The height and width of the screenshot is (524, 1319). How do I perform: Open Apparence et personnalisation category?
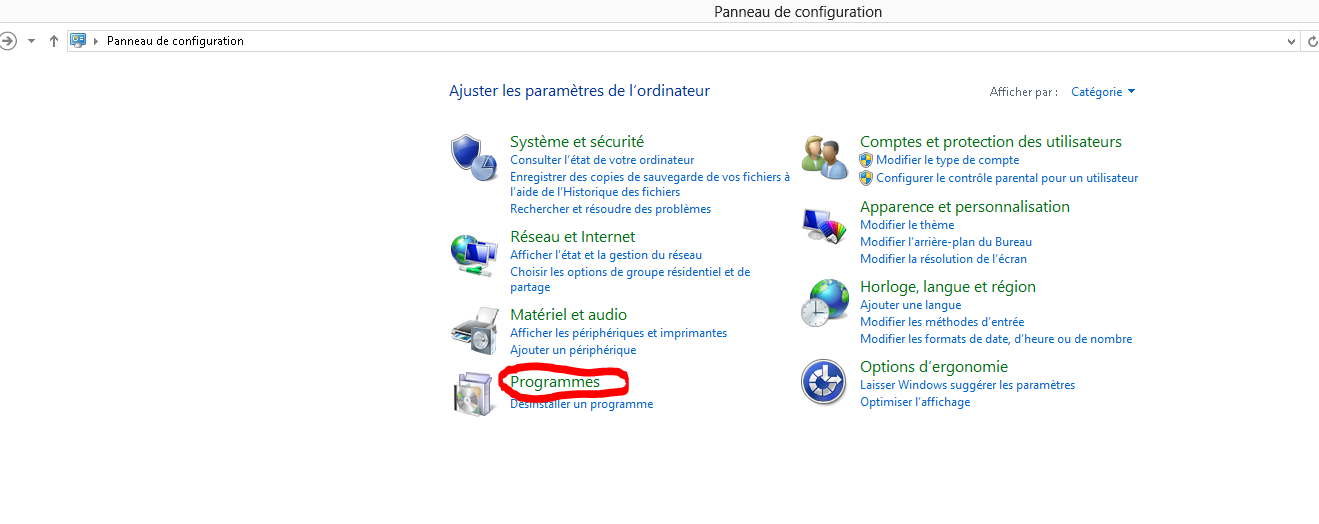[x=965, y=207]
